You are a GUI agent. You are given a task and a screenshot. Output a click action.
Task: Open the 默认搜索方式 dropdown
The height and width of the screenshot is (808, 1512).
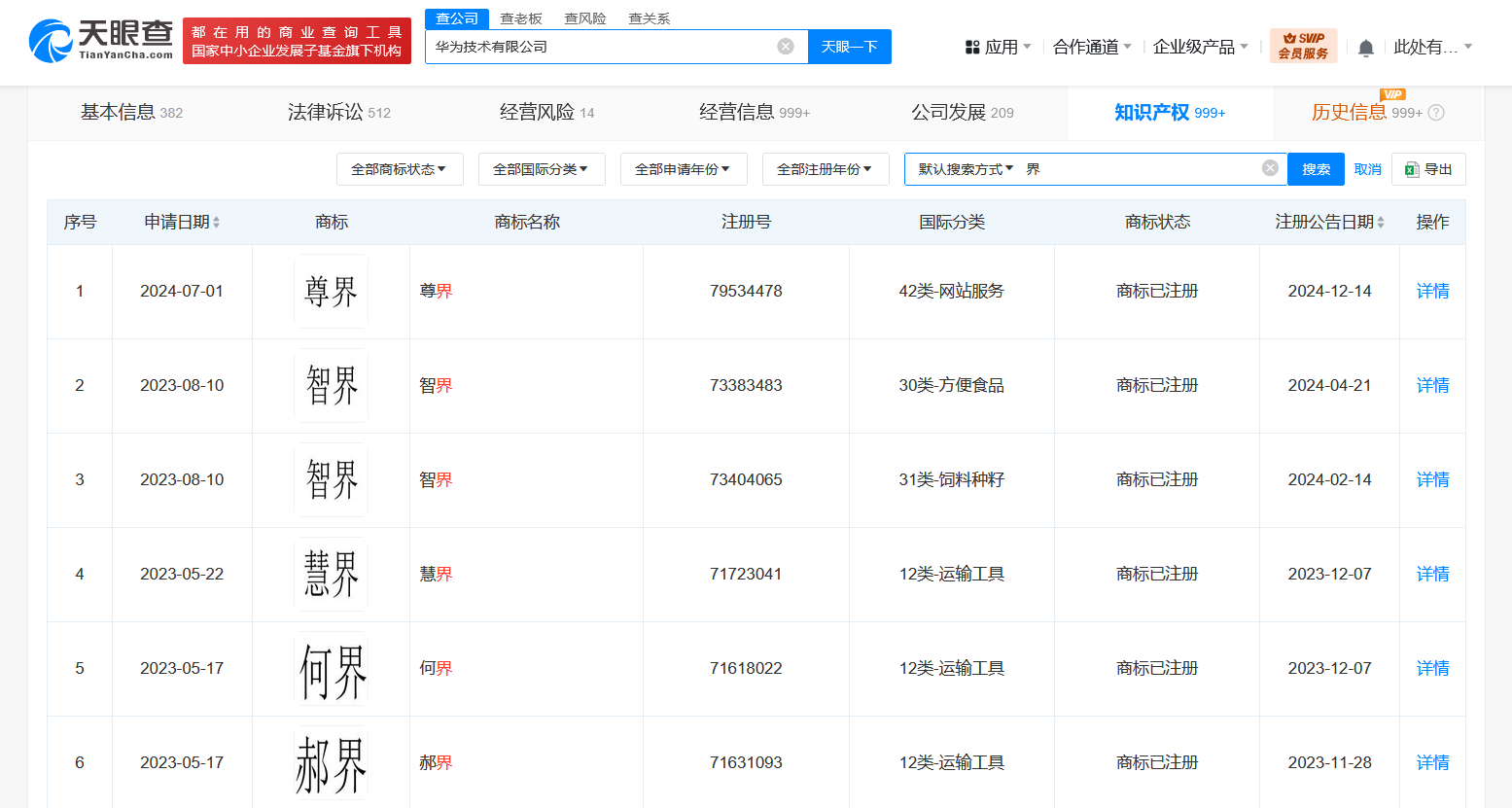[966, 169]
